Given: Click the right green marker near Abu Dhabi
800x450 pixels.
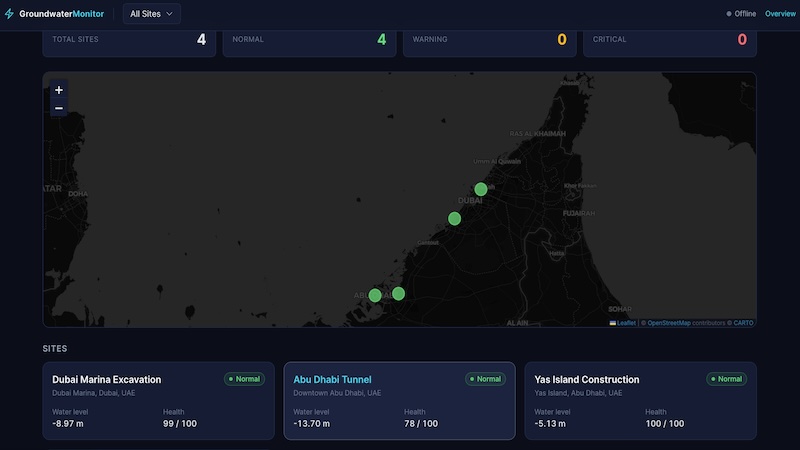Looking at the screenshot, I should click(398, 293).
